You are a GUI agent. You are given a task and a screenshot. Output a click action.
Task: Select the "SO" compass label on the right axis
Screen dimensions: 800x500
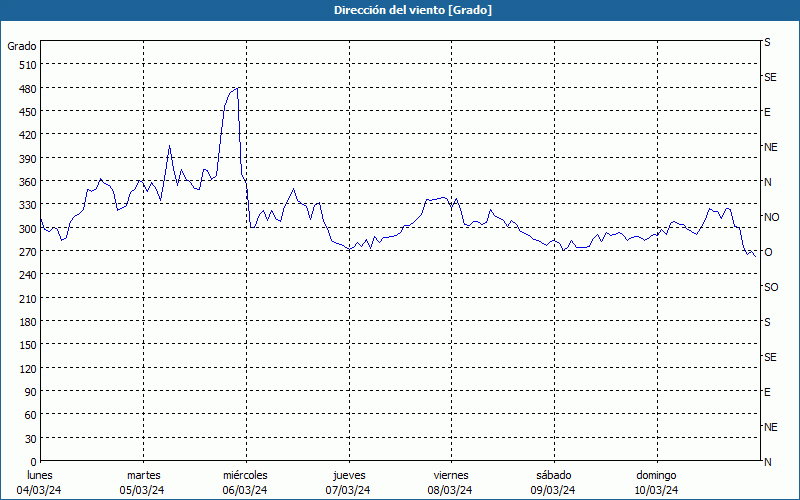coord(771,287)
